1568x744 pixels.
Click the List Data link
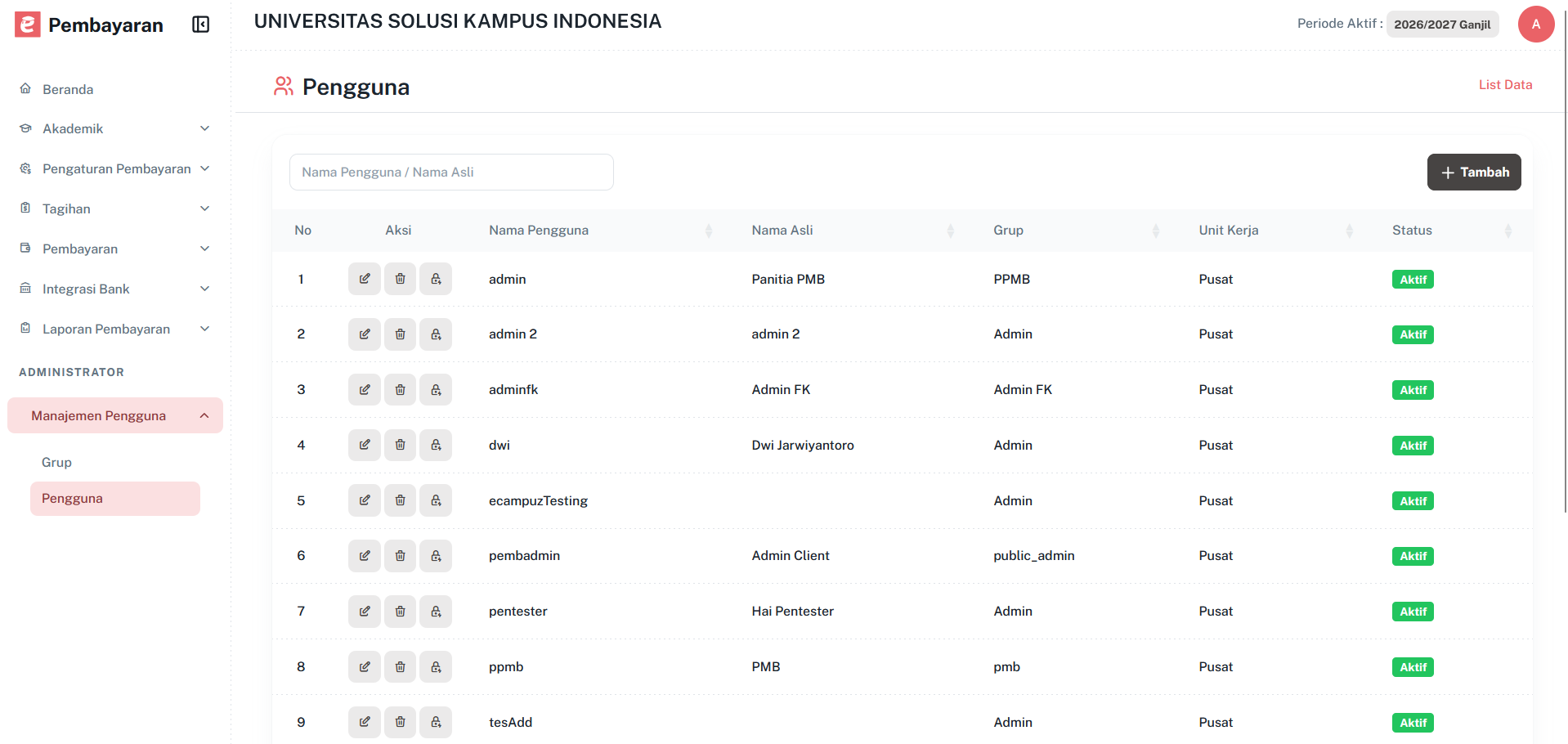1505,84
